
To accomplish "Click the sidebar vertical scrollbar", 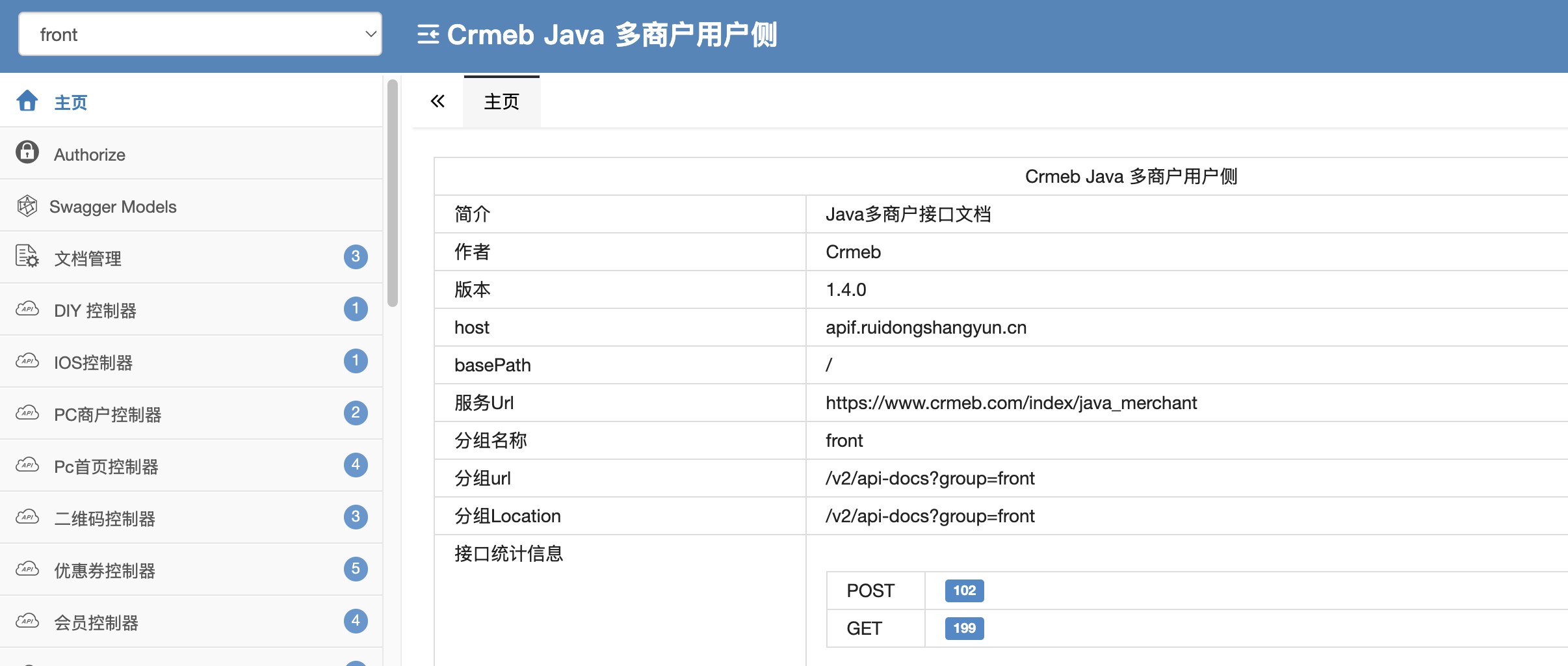I will 392,193.
